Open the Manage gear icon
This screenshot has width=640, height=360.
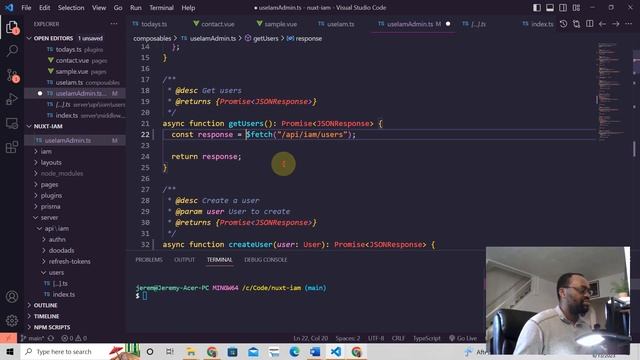(x=12, y=321)
